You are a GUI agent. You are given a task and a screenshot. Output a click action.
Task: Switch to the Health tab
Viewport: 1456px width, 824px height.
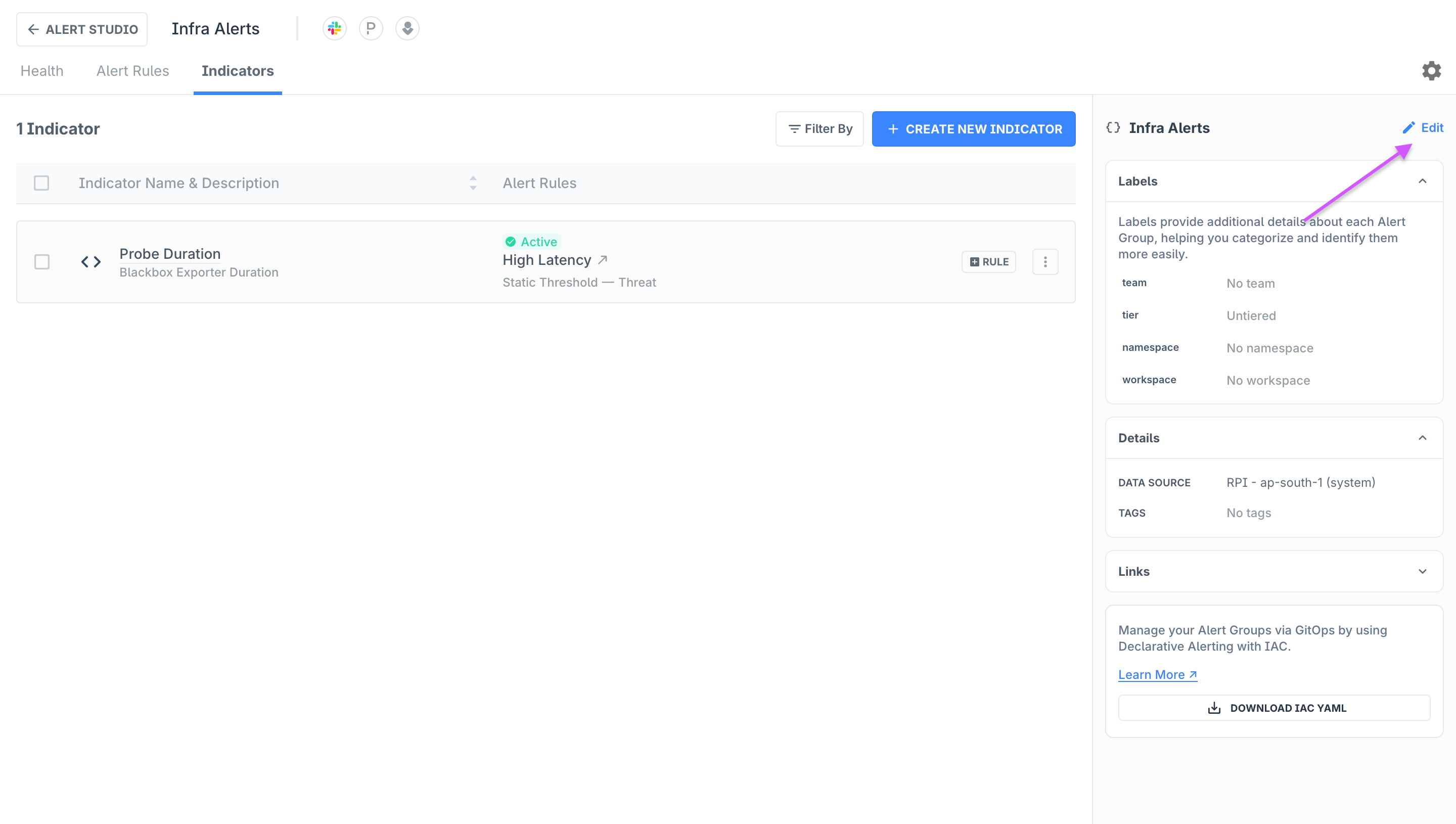coord(42,70)
